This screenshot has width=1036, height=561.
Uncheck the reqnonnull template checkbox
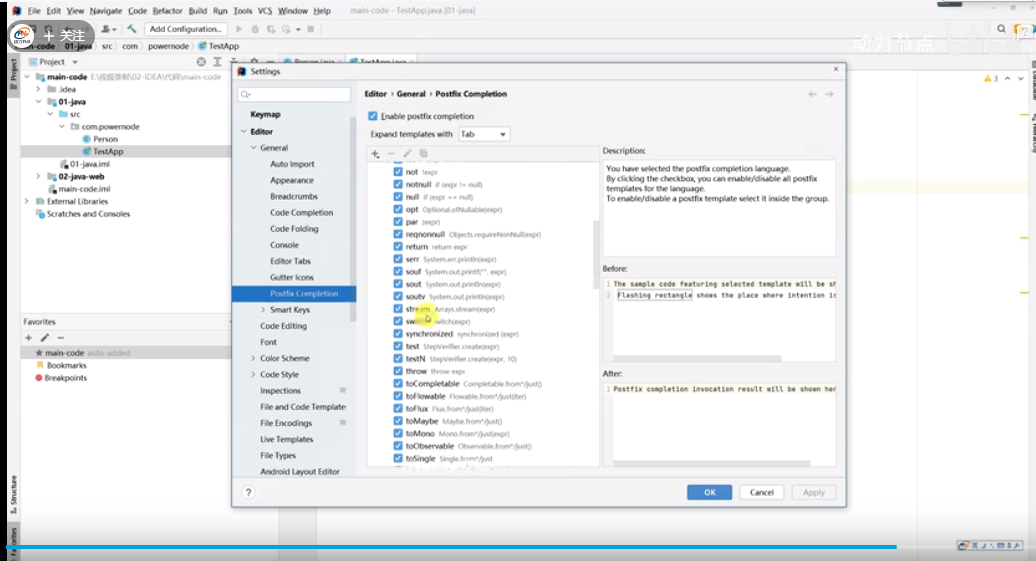coord(398,234)
